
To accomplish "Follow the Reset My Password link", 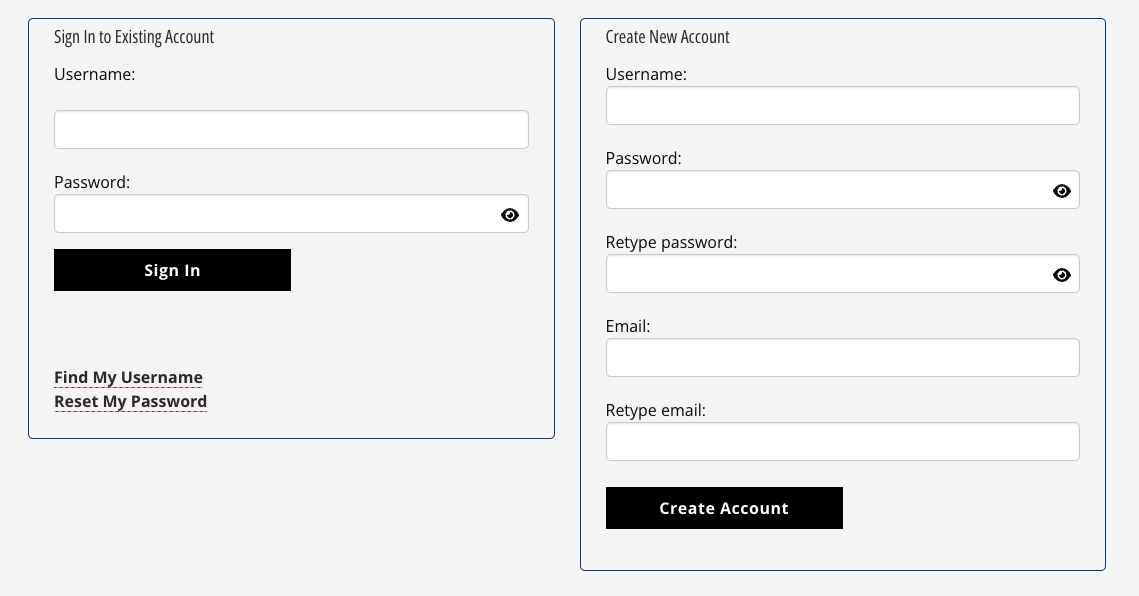I will point(130,401).
